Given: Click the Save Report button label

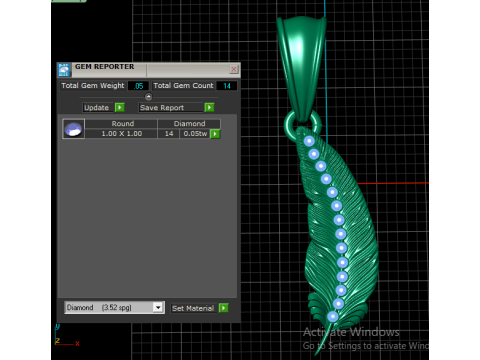Looking at the screenshot, I should click(171, 108).
